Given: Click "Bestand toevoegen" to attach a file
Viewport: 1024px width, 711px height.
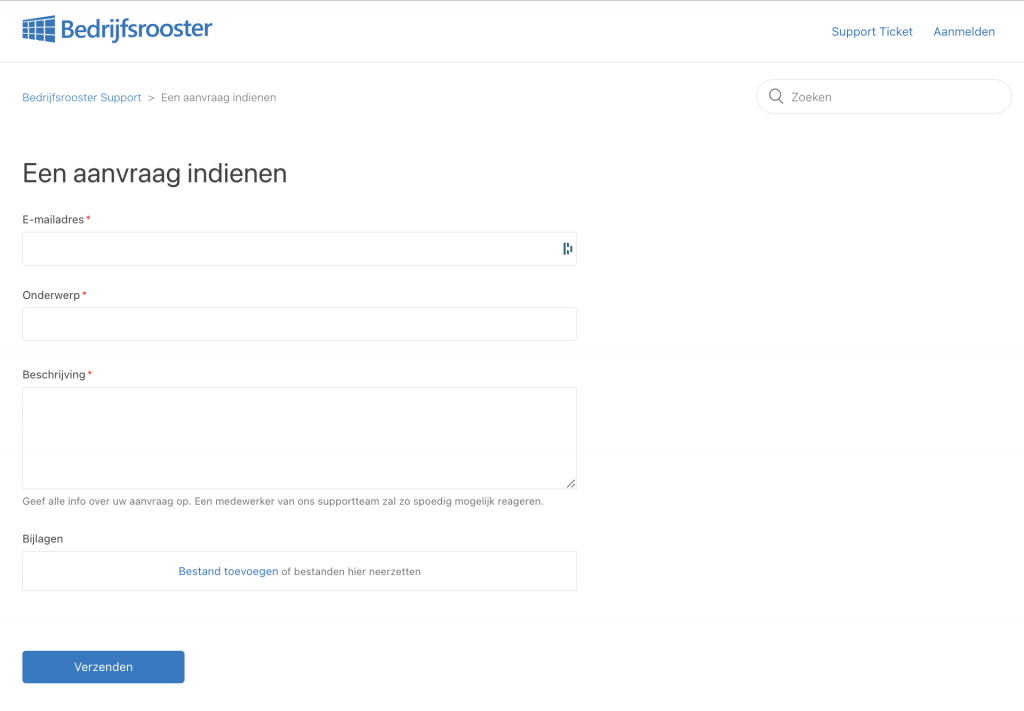Looking at the screenshot, I should pos(227,571).
